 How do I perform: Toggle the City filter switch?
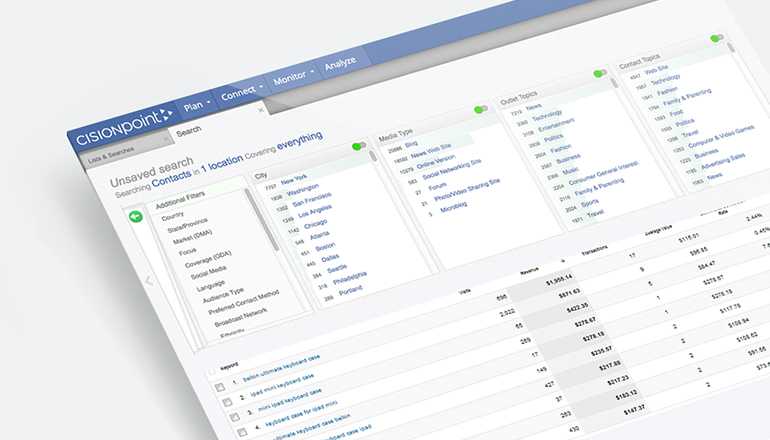[359, 146]
